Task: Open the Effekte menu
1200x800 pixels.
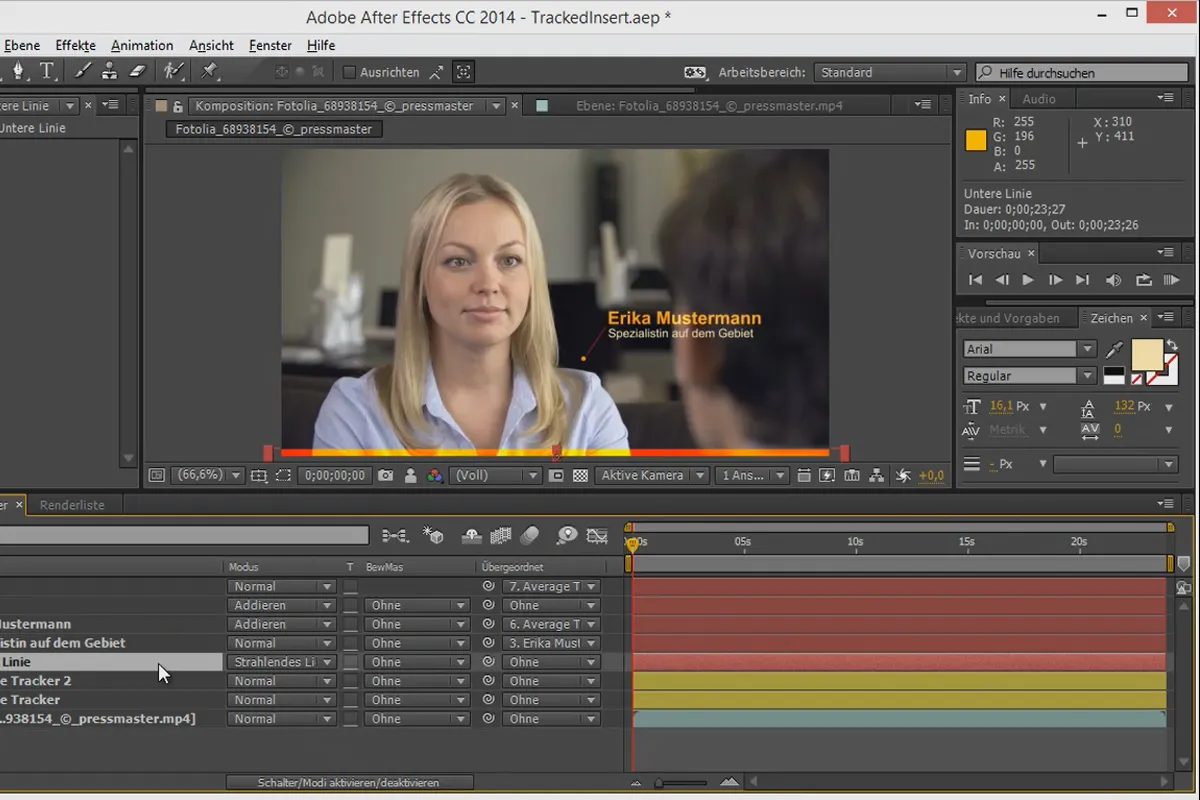Action: 76,45
